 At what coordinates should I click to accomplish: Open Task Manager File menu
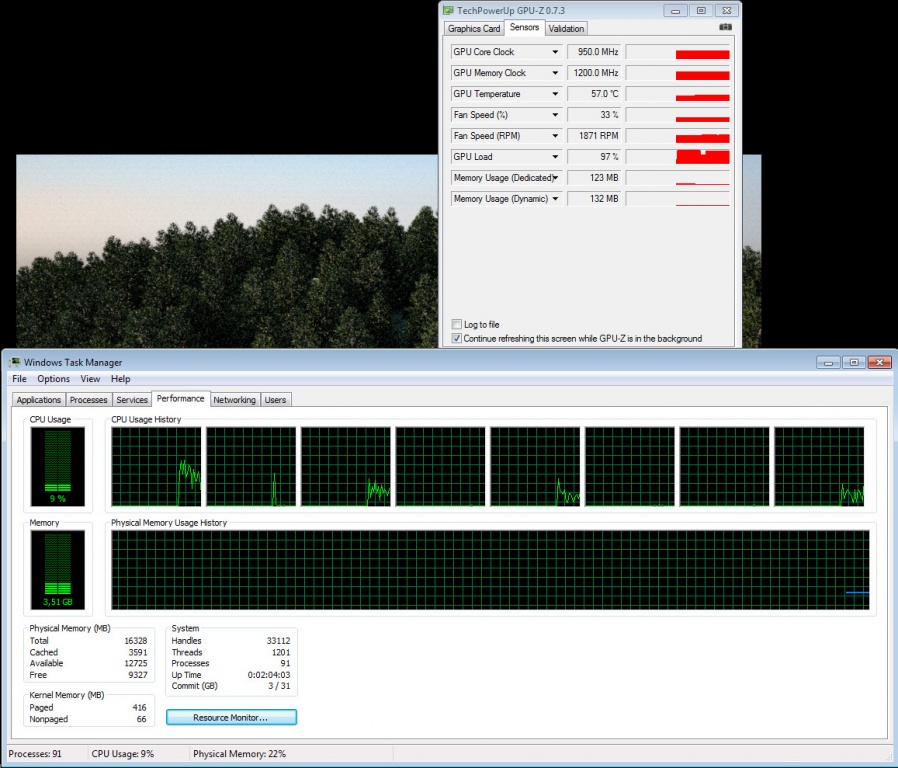point(19,379)
